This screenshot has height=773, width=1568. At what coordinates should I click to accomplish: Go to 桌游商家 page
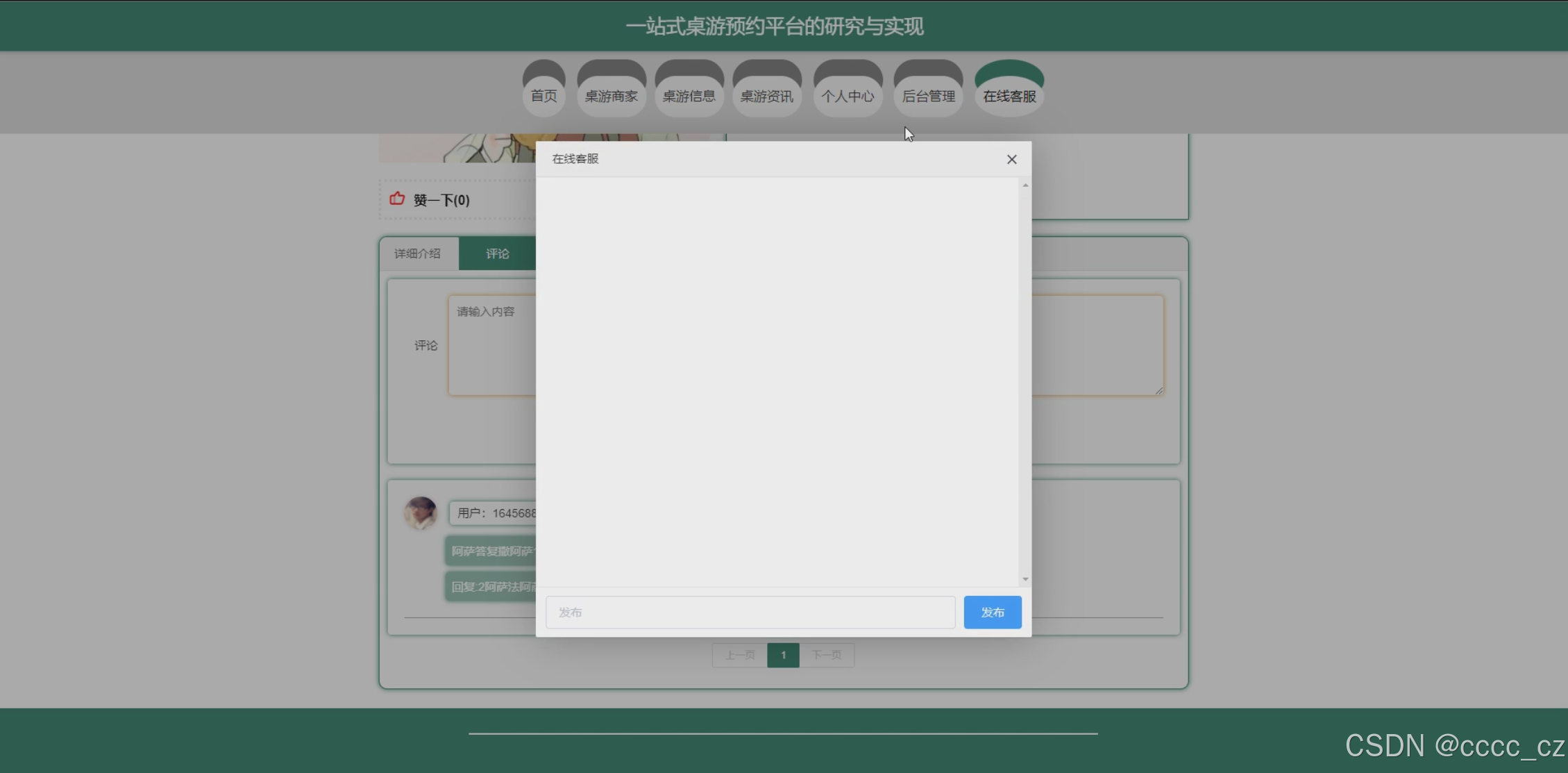click(x=611, y=96)
